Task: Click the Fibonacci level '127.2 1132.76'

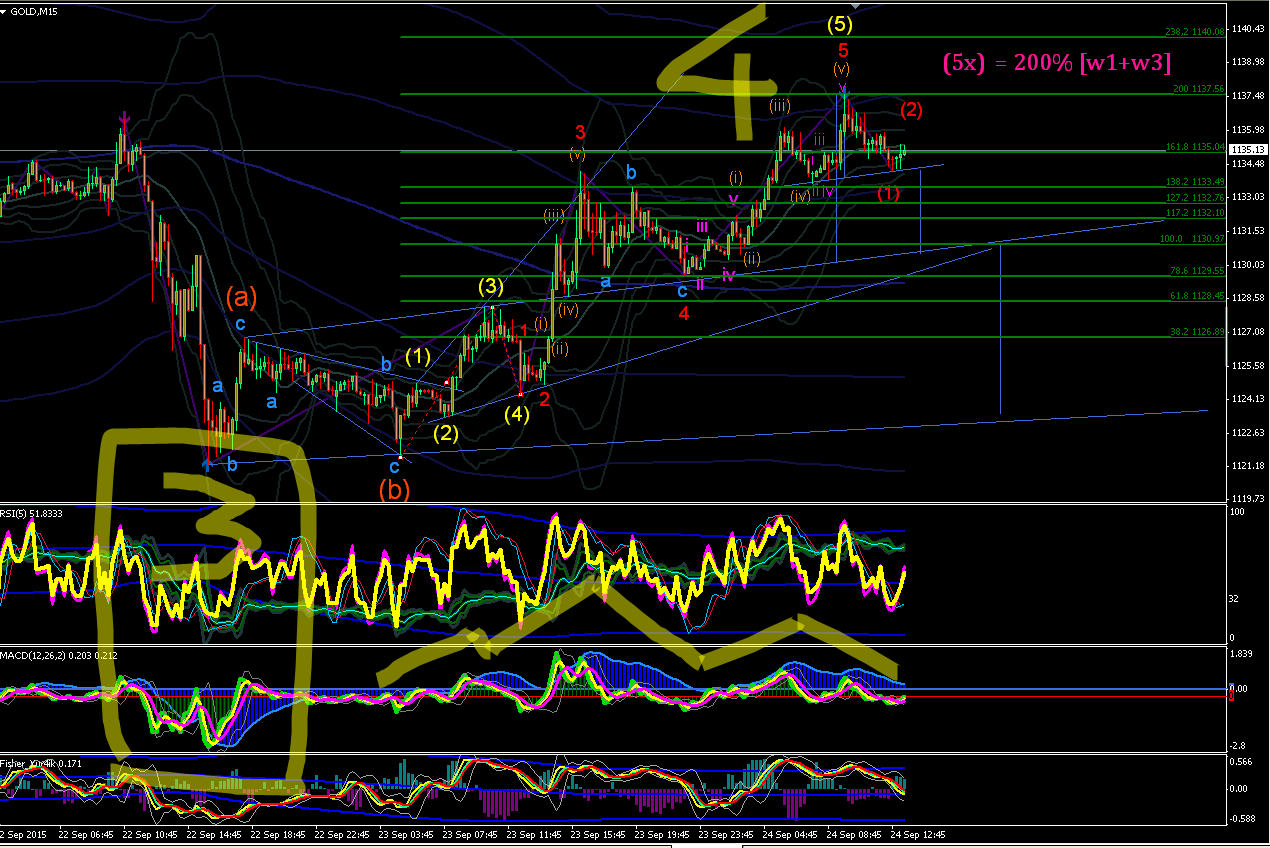Action: (x=1196, y=198)
